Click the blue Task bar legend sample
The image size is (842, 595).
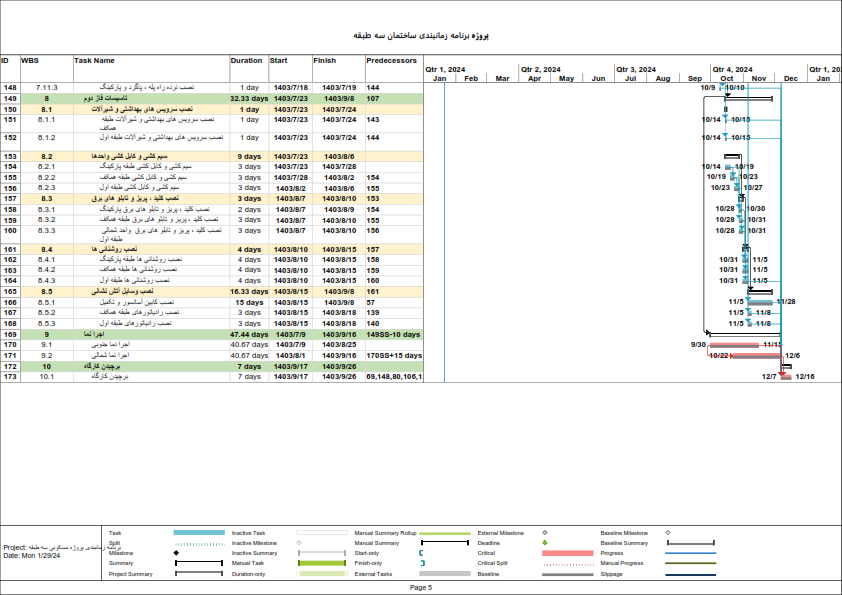199,533
